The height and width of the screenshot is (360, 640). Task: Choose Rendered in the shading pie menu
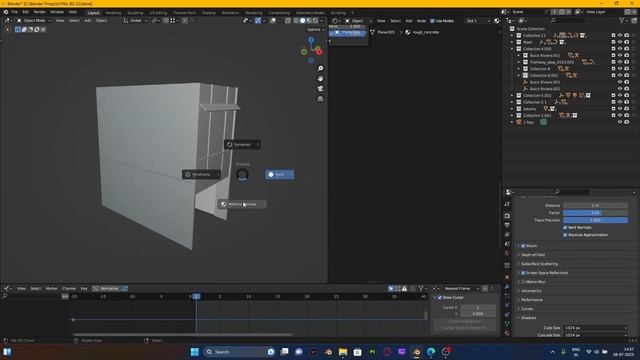(242, 144)
